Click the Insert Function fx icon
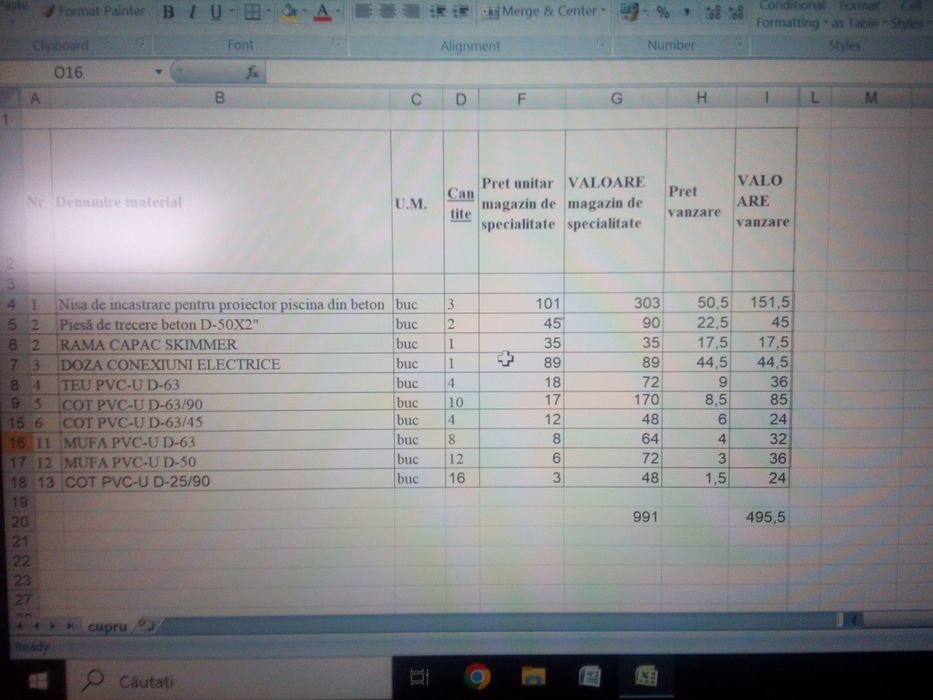Image resolution: width=933 pixels, height=700 pixels. [x=252, y=72]
